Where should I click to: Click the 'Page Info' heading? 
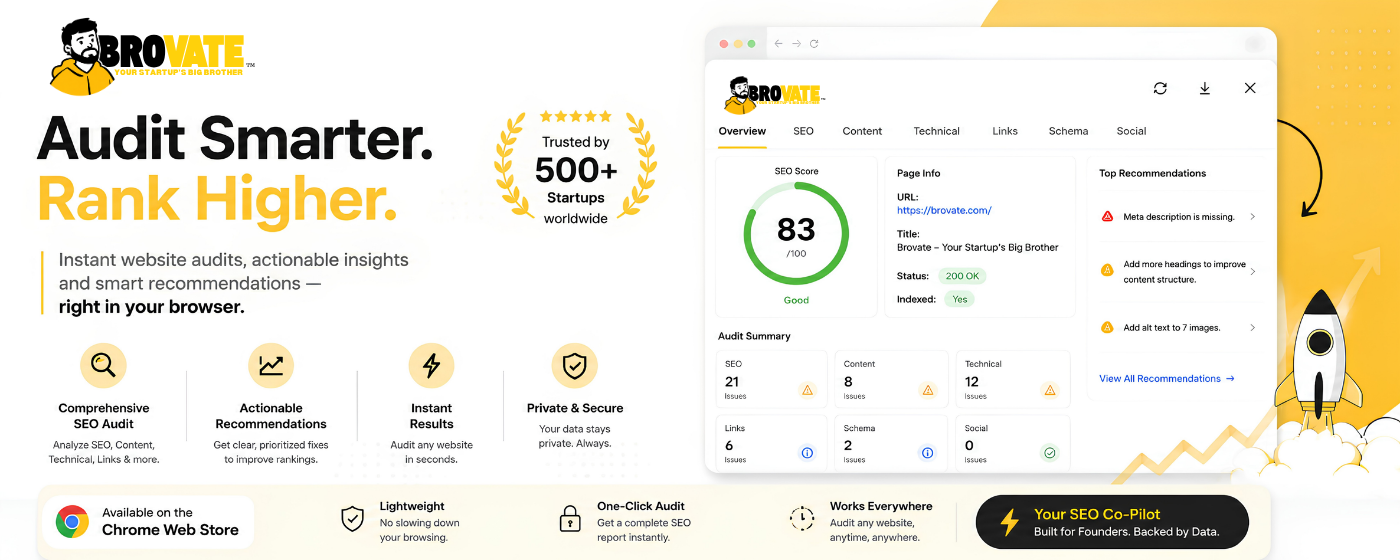[x=919, y=173]
